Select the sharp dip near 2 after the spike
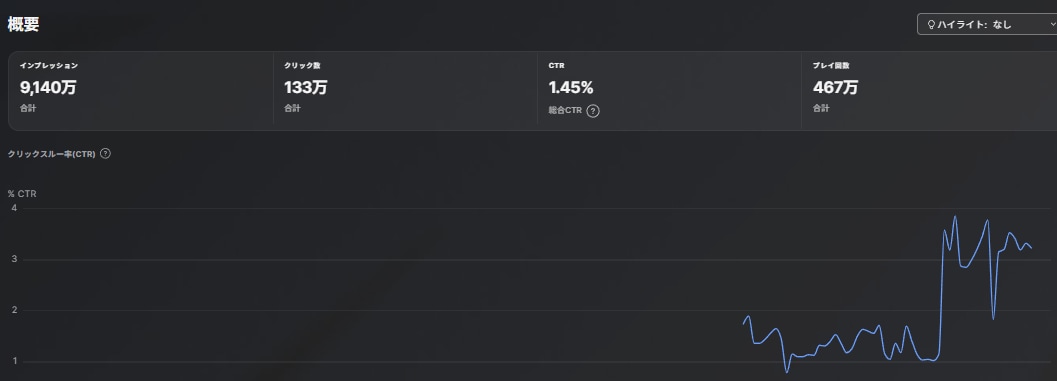 click(x=993, y=318)
